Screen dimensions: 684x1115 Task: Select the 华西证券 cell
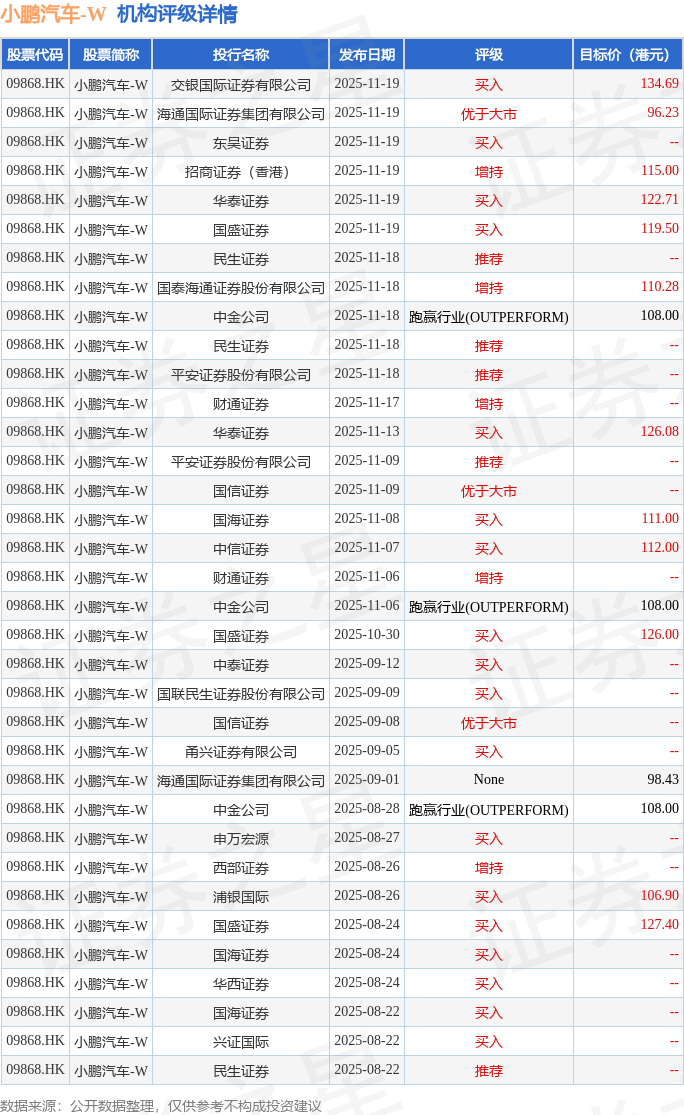[x=241, y=983]
